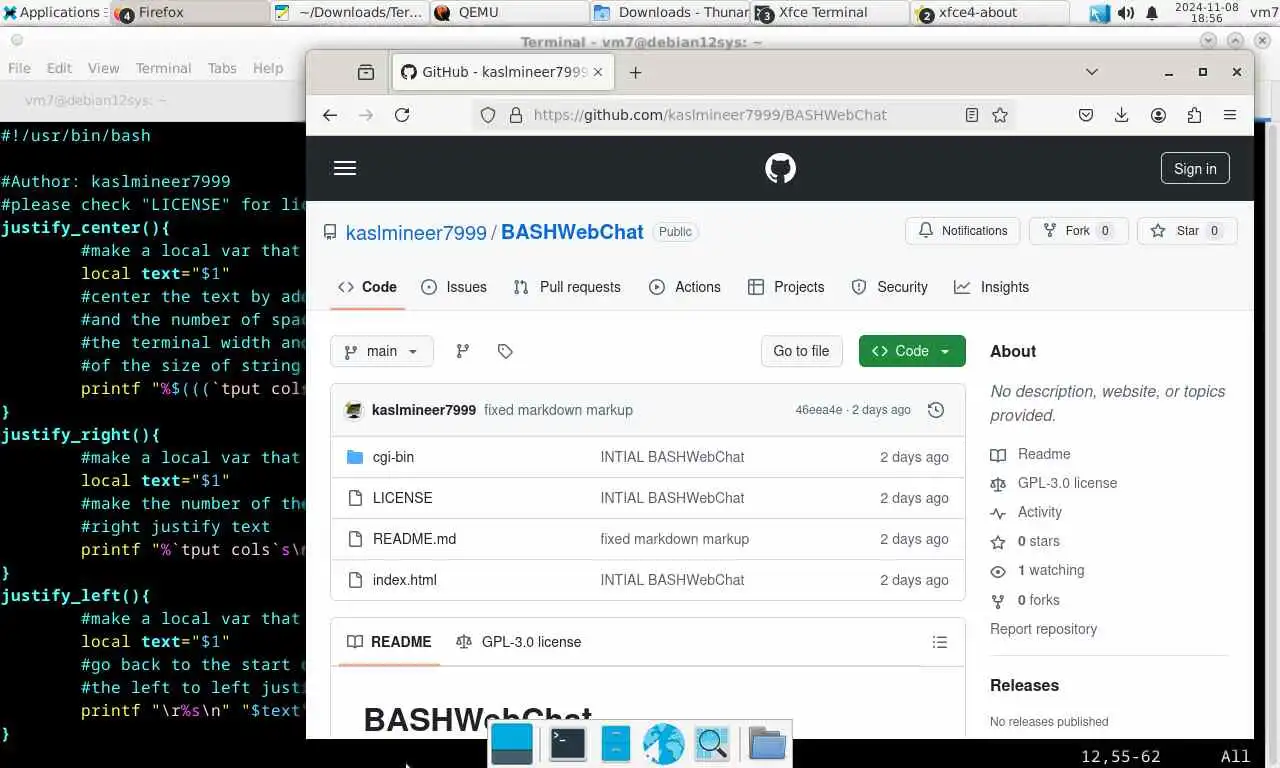The height and width of the screenshot is (768, 1280).
Task: Switch to the Issues tab
Action: pos(454,287)
